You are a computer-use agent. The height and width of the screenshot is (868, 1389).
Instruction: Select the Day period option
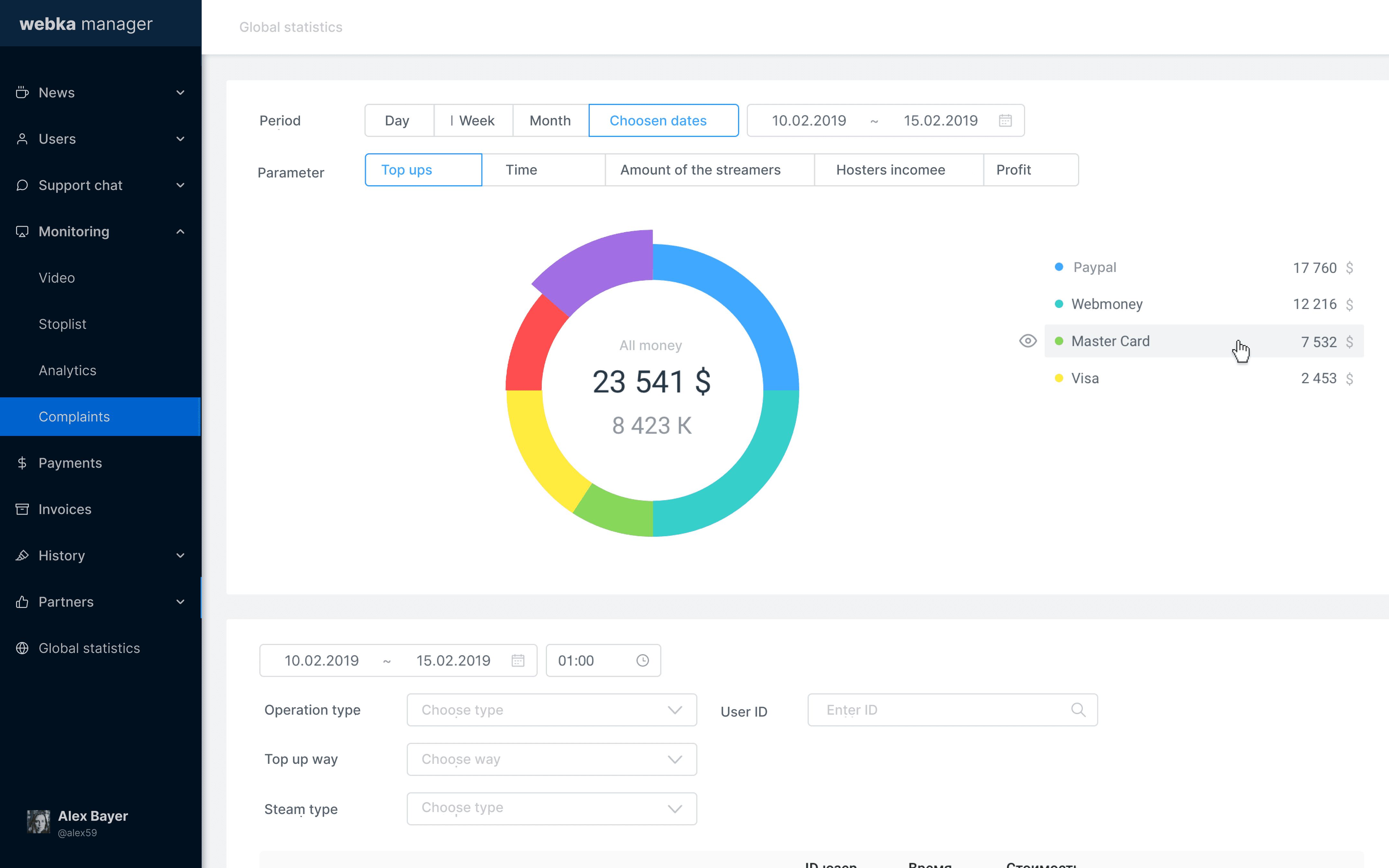[x=397, y=121]
